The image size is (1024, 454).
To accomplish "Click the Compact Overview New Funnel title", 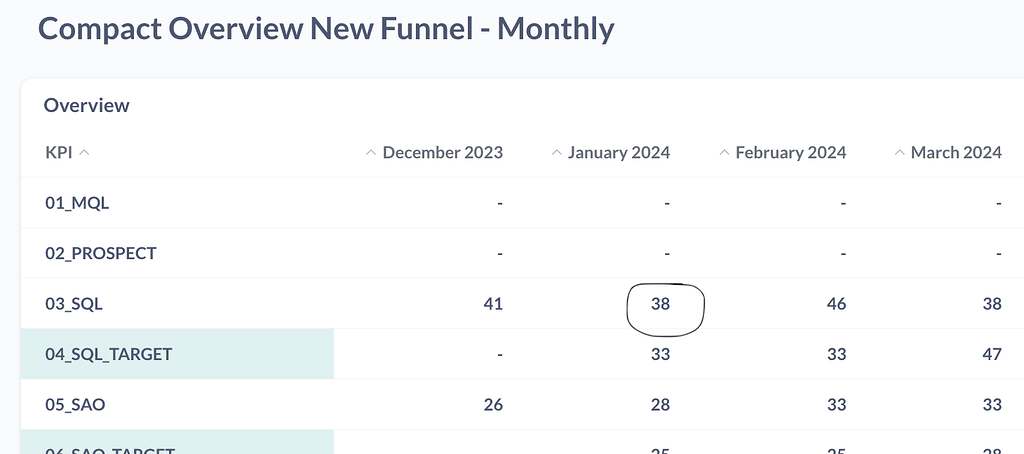I will pyautogui.click(x=326, y=28).
